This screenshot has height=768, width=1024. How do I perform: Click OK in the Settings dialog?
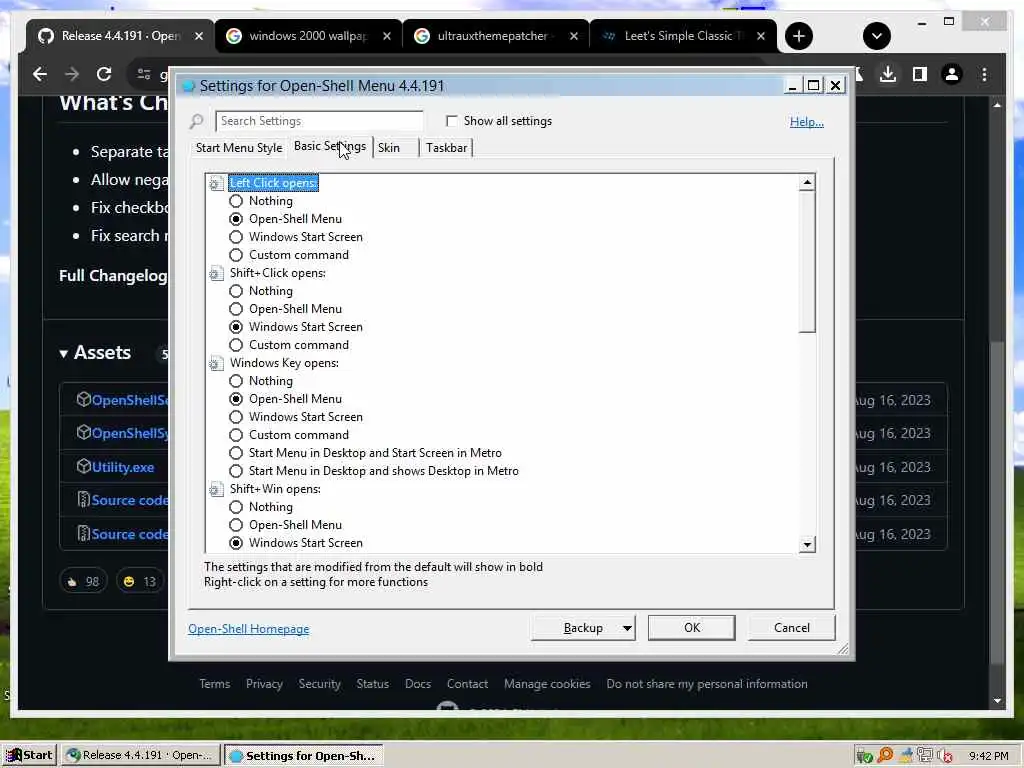pos(692,628)
